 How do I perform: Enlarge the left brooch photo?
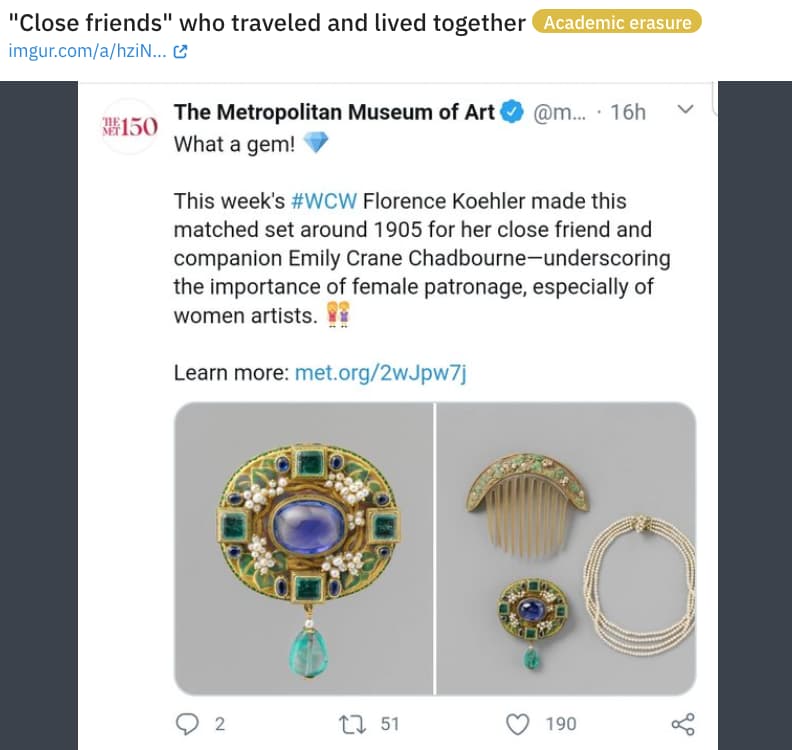pyautogui.click(x=304, y=548)
